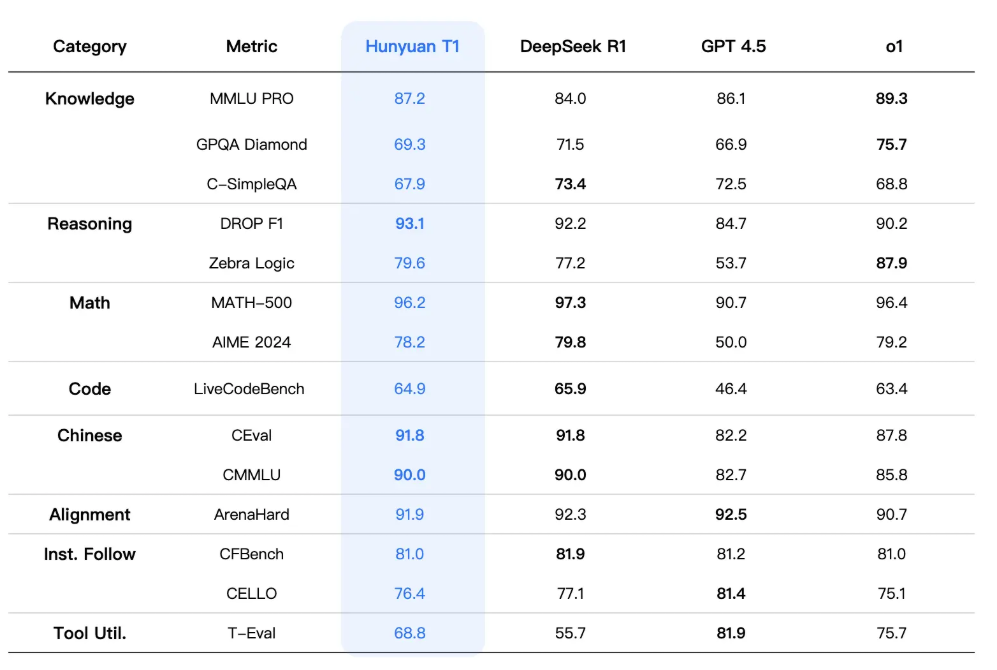The height and width of the screenshot is (670, 997).
Task: Click Hunyuan T1's DROP F1 score 93.1
Action: point(410,224)
